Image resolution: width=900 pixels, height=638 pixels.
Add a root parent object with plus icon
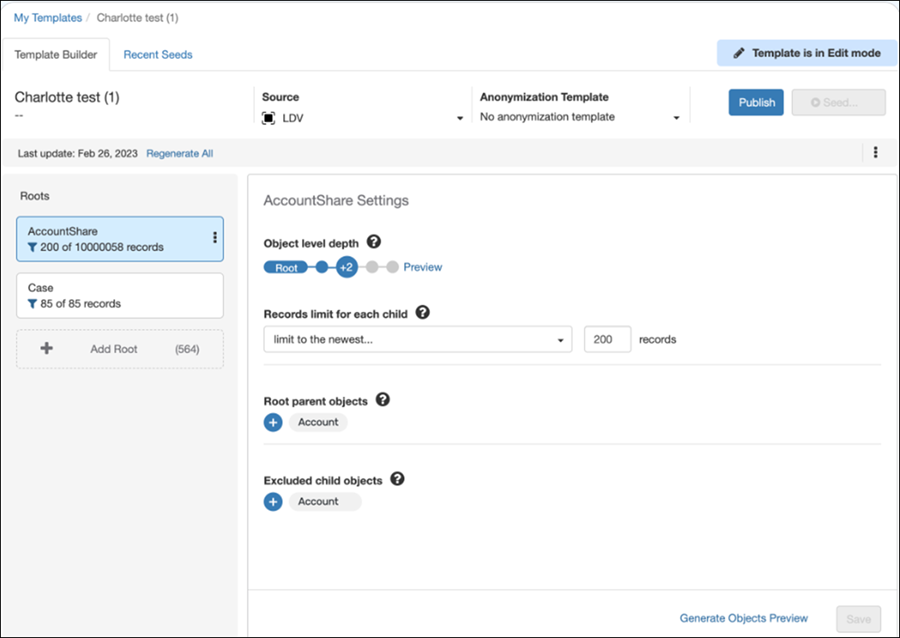[273, 422]
